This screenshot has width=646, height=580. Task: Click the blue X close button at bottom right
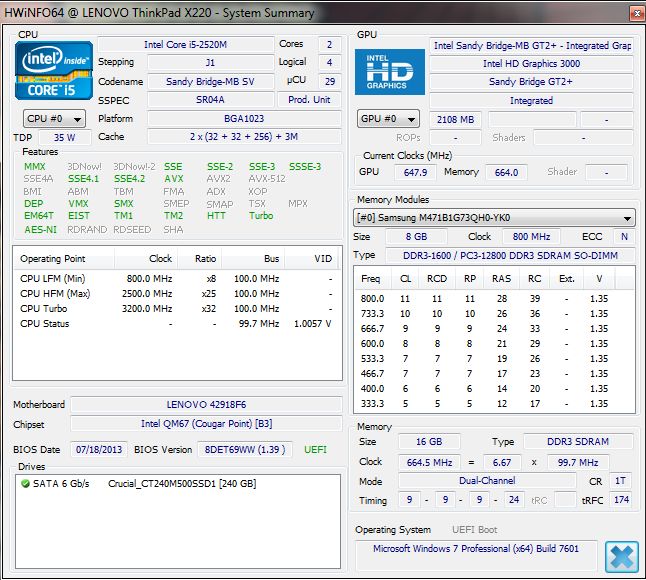pos(622,557)
